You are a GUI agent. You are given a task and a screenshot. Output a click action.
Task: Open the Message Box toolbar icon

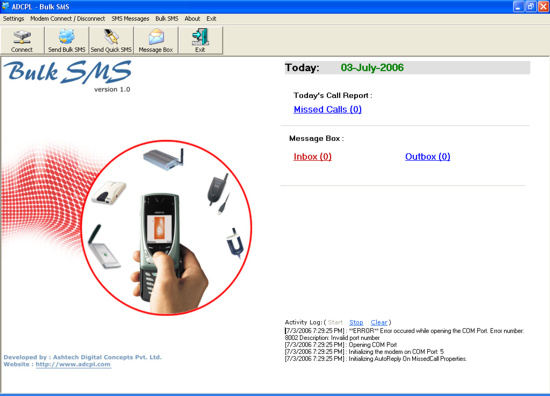(x=156, y=40)
